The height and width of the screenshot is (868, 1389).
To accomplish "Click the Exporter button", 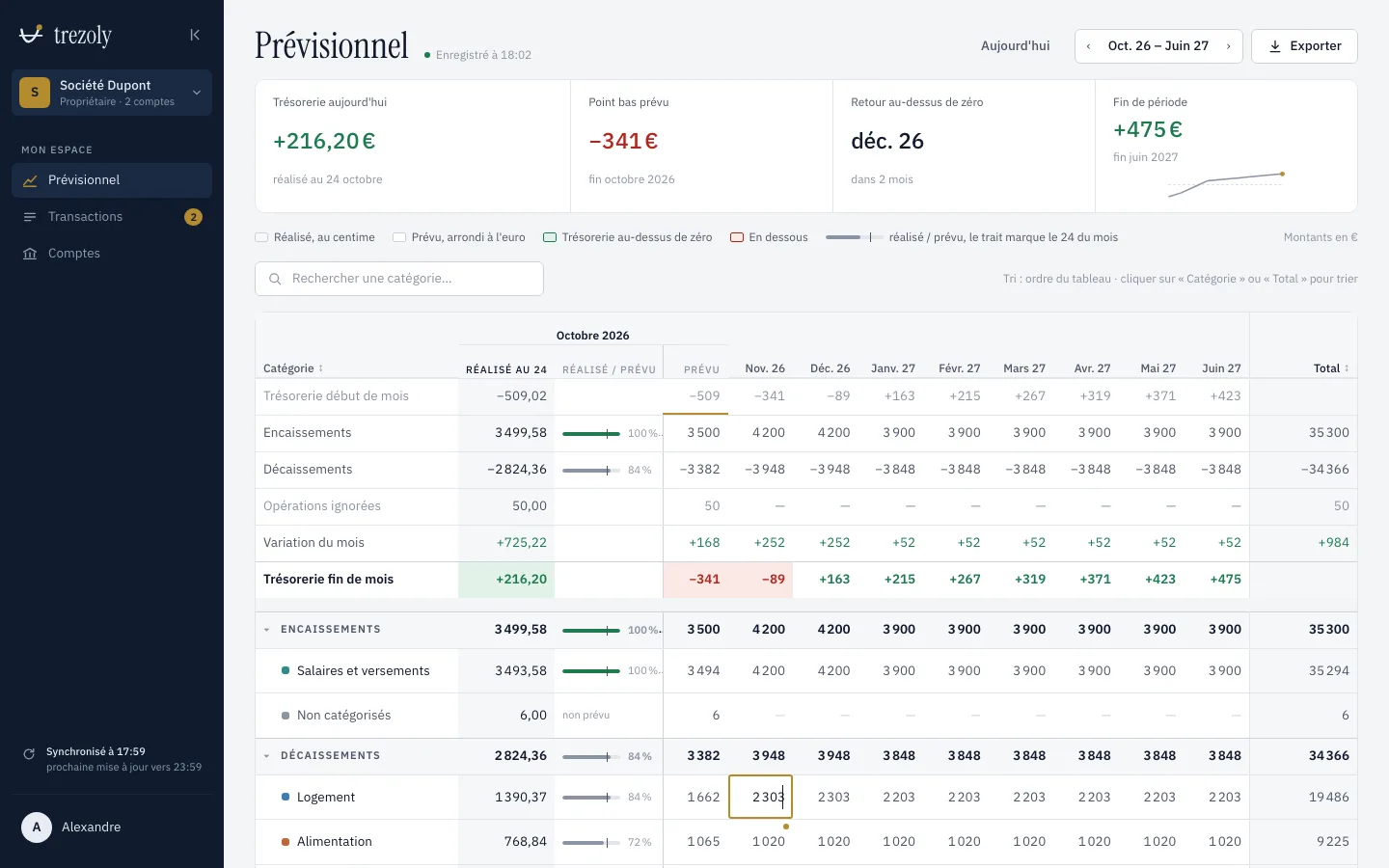I will [x=1304, y=46].
